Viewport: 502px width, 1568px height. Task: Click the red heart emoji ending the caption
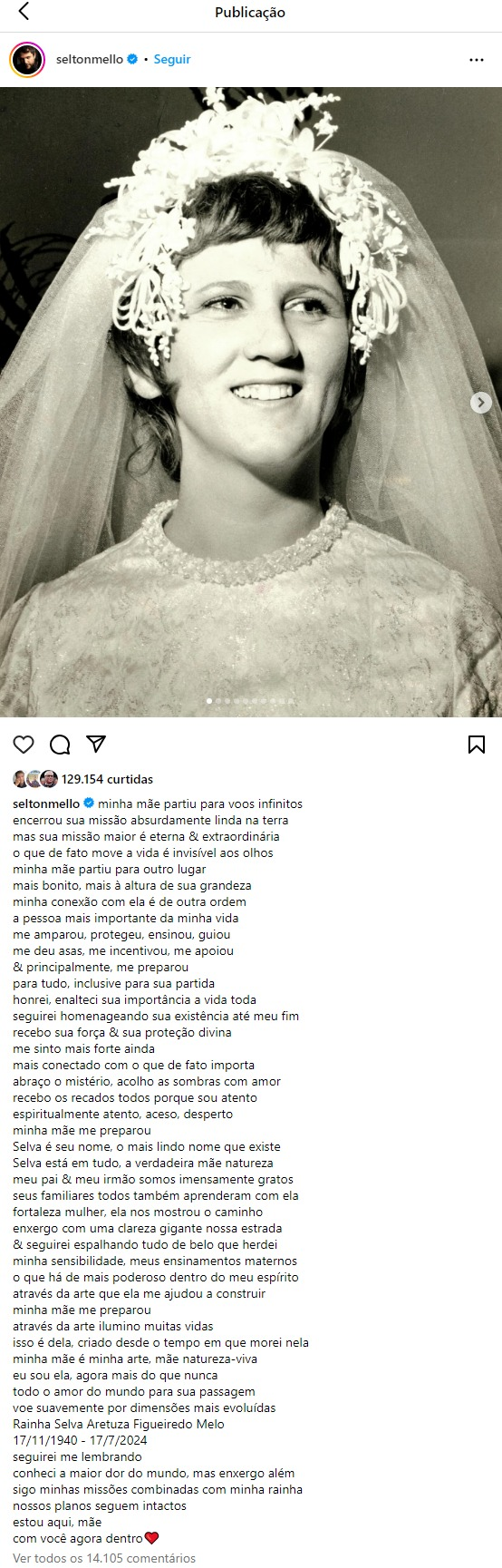click(x=152, y=1538)
